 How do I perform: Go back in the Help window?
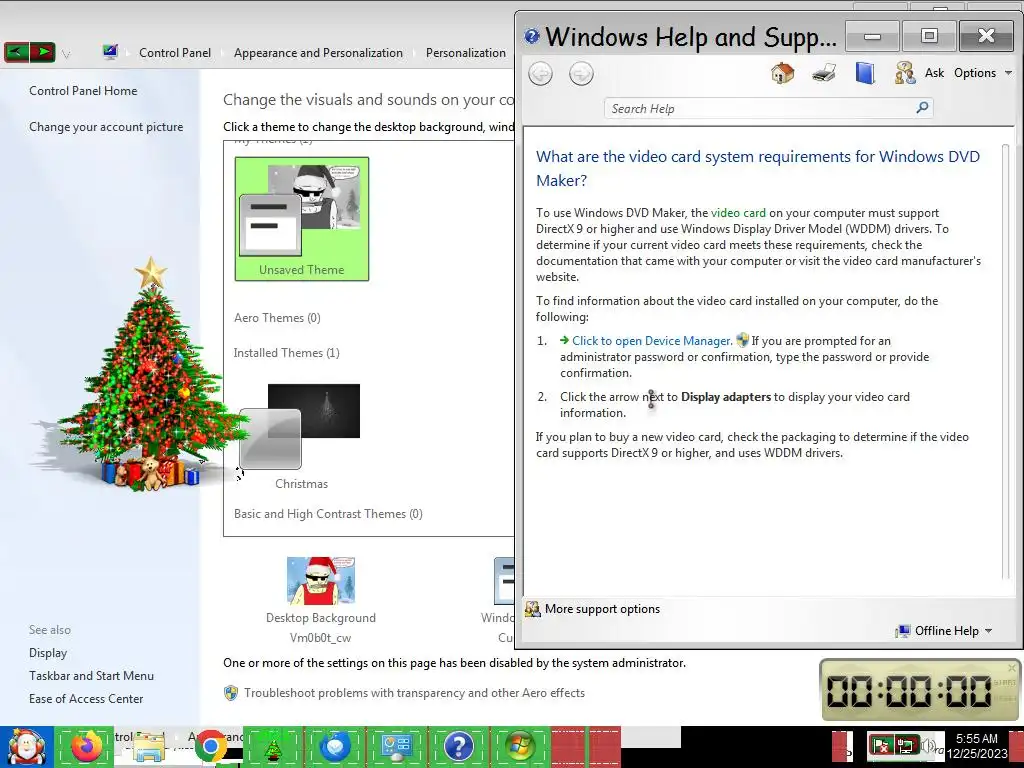[x=540, y=73]
